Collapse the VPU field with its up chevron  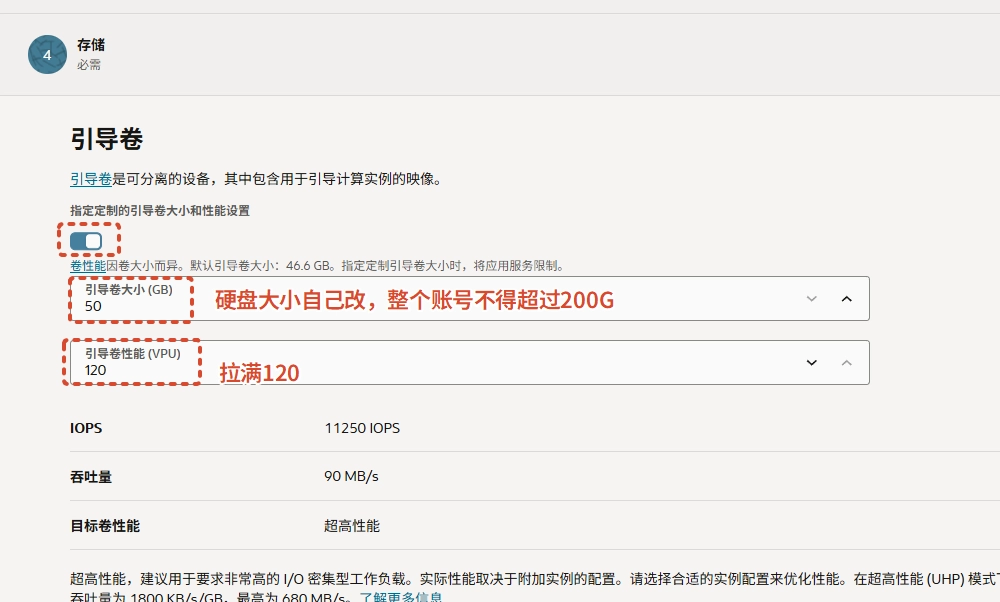coord(845,362)
